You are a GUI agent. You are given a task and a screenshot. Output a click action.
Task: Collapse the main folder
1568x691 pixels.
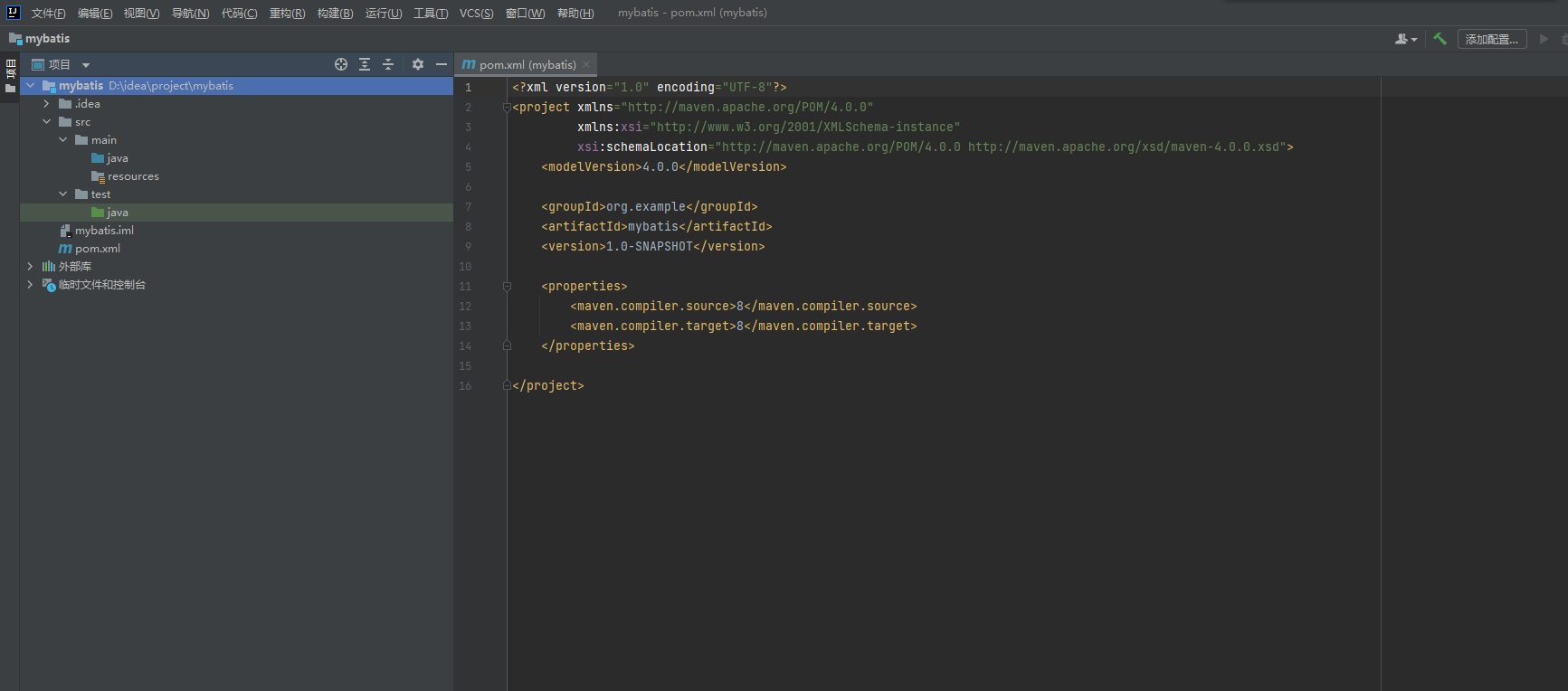coord(63,140)
